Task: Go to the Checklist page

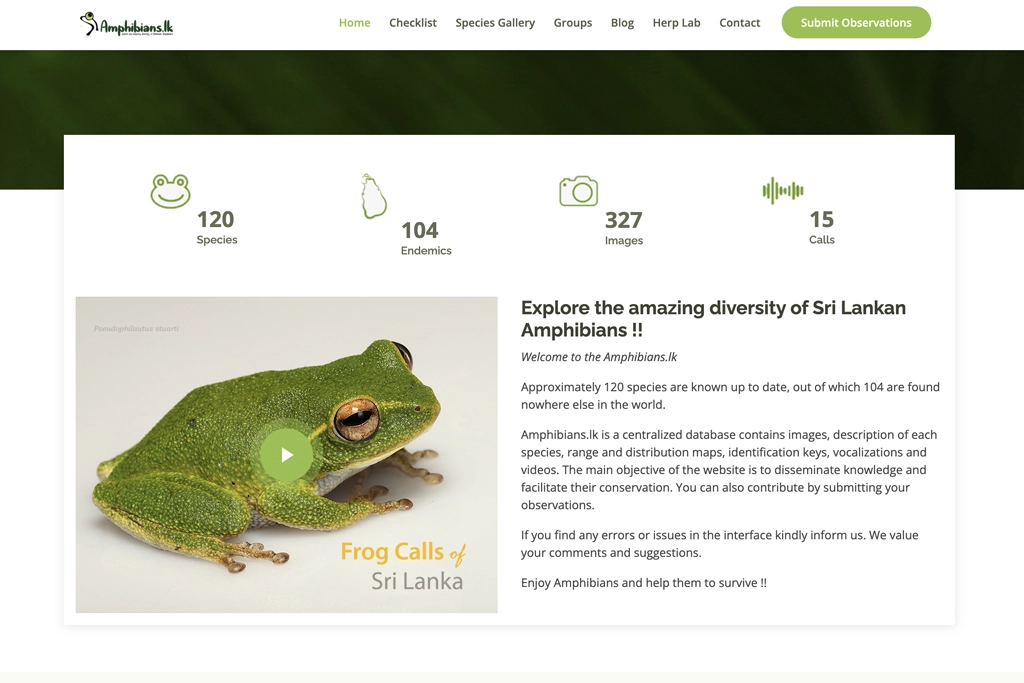Action: pos(412,23)
